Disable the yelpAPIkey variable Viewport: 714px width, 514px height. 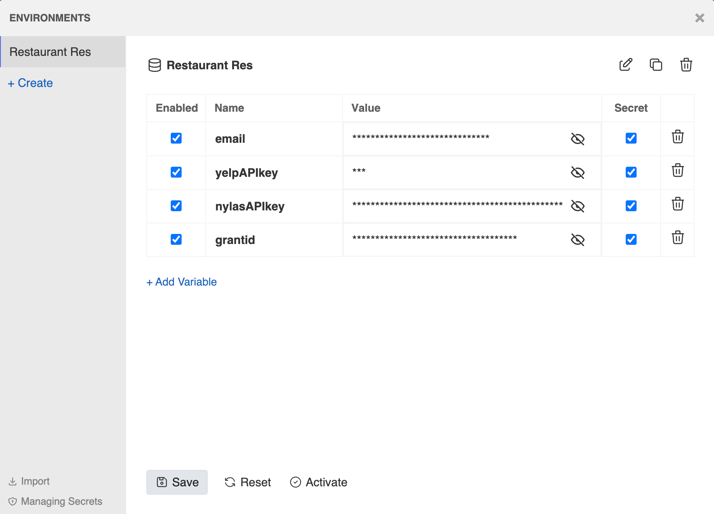tap(176, 172)
